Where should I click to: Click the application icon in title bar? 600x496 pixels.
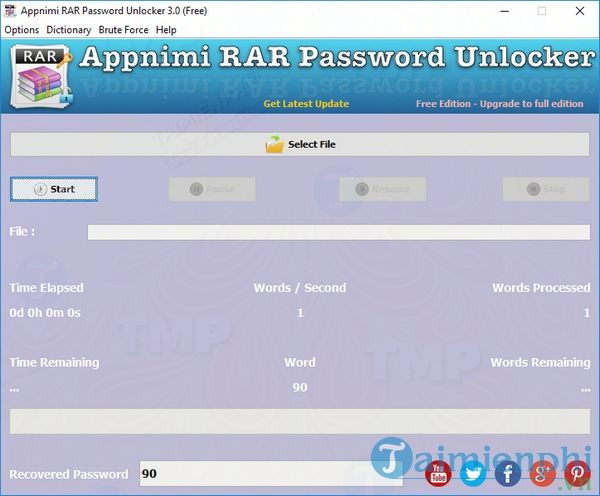tap(10, 11)
